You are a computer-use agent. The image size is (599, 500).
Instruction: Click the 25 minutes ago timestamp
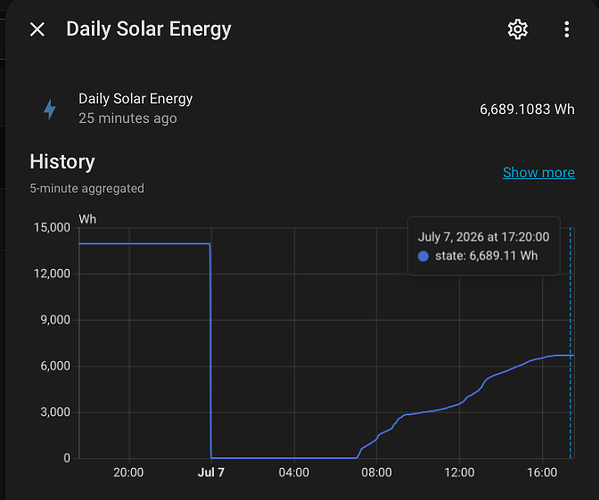(x=128, y=118)
